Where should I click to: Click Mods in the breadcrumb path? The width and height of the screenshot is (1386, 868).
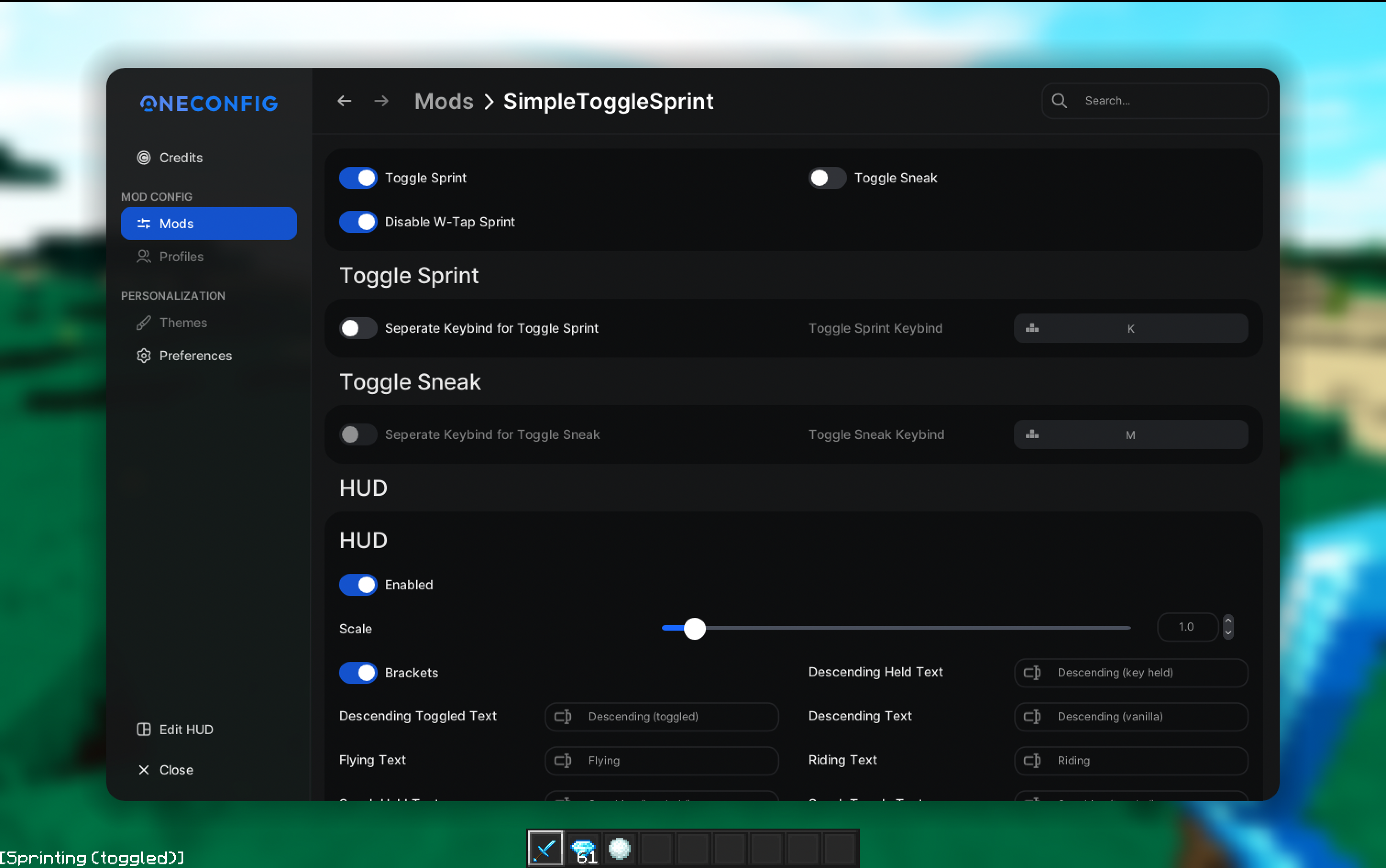coord(444,101)
